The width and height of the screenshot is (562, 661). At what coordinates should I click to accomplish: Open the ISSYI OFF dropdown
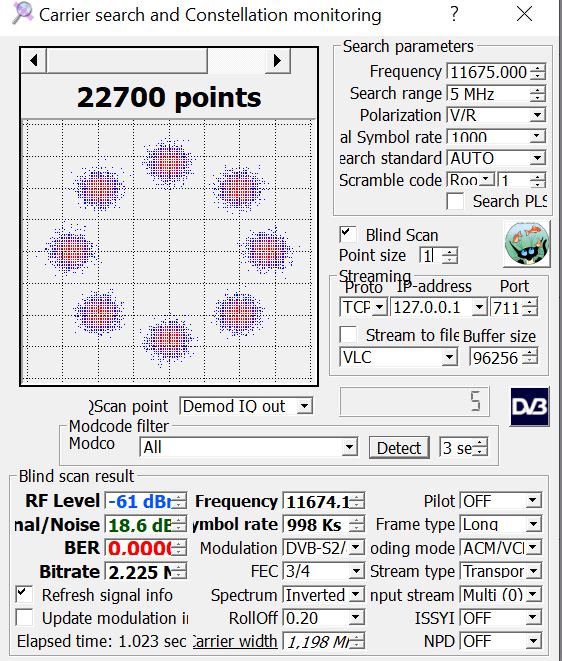[x=533, y=618]
